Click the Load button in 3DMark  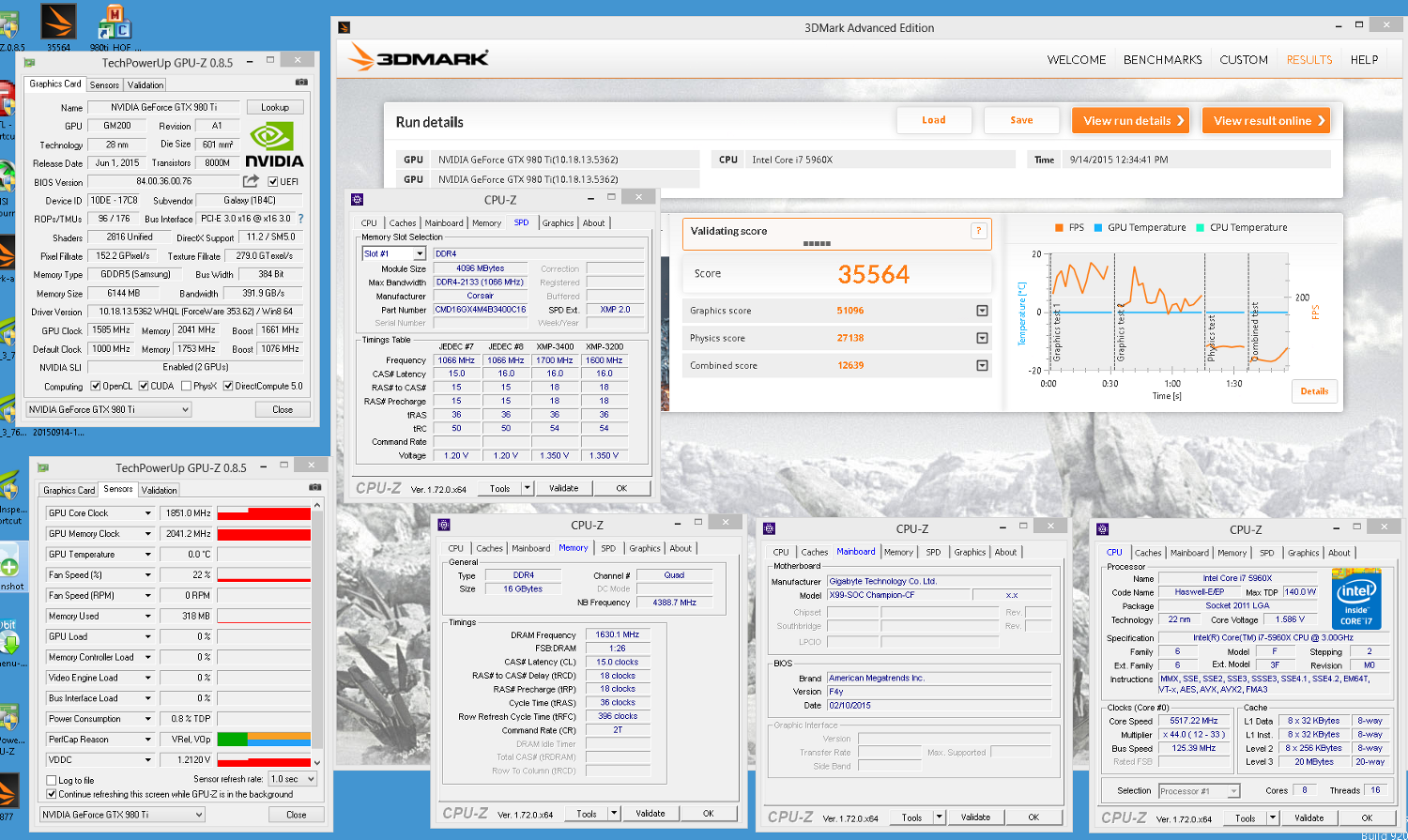click(x=934, y=120)
